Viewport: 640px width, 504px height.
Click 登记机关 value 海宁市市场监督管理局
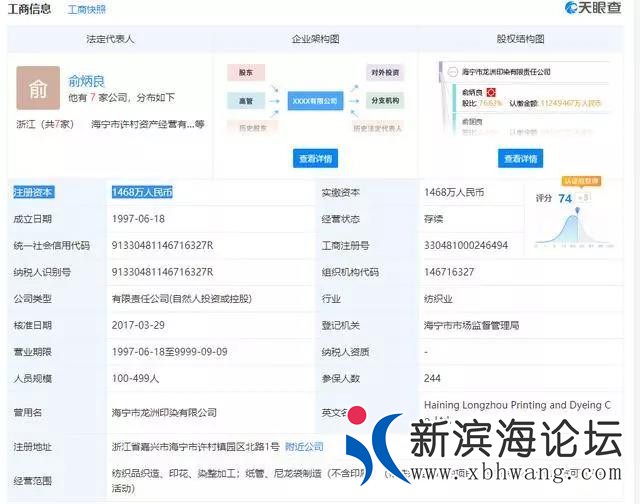[471, 325]
